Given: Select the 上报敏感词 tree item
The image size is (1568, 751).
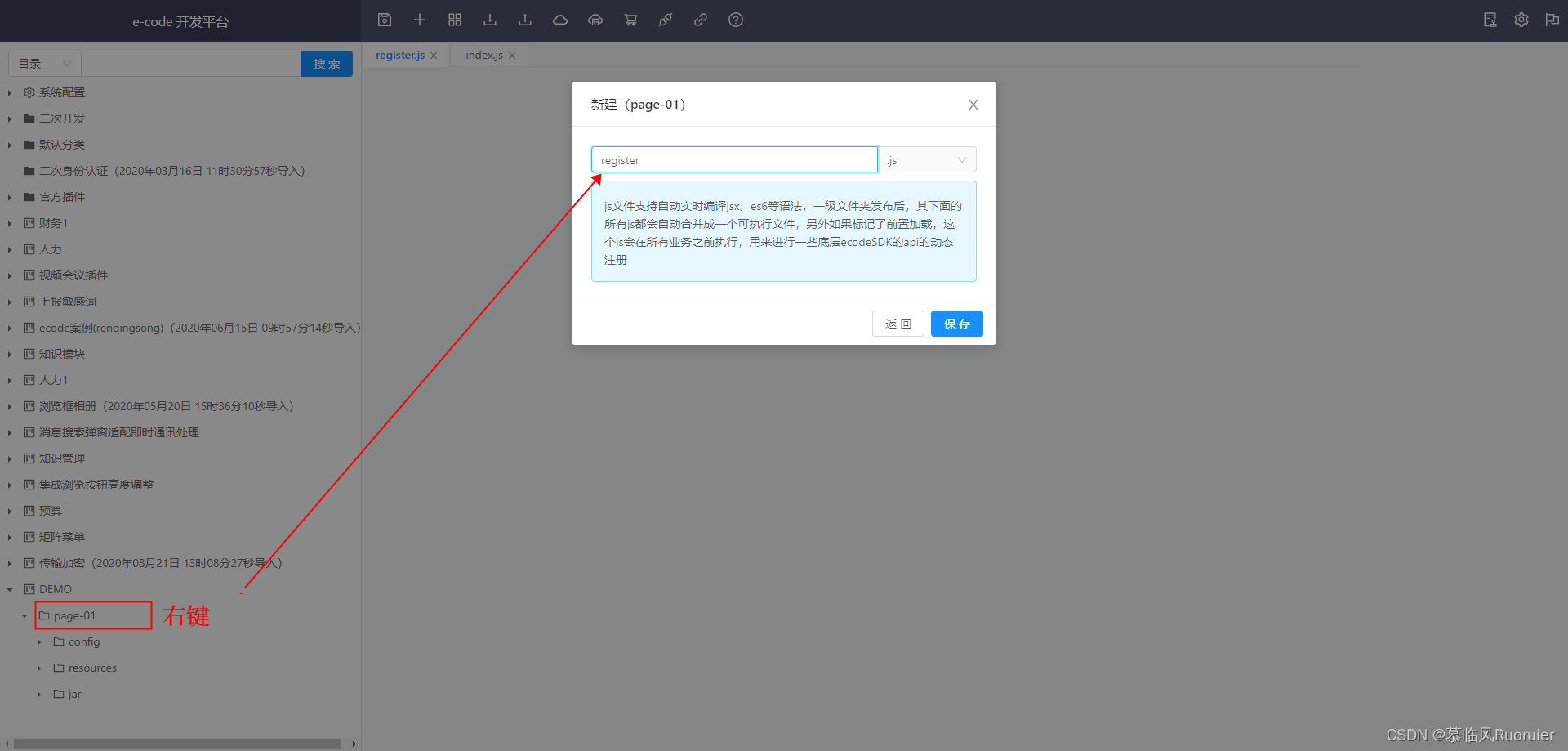Looking at the screenshot, I should [68, 302].
